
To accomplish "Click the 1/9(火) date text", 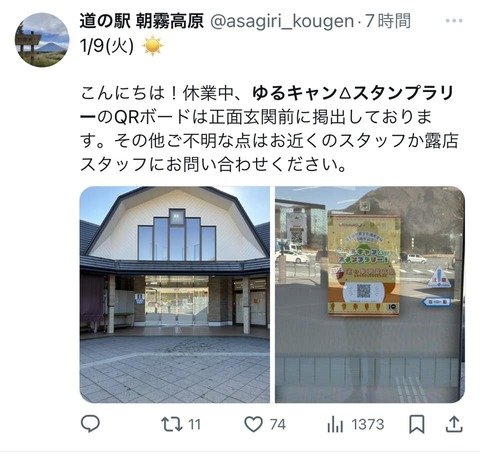I will 107,46.
